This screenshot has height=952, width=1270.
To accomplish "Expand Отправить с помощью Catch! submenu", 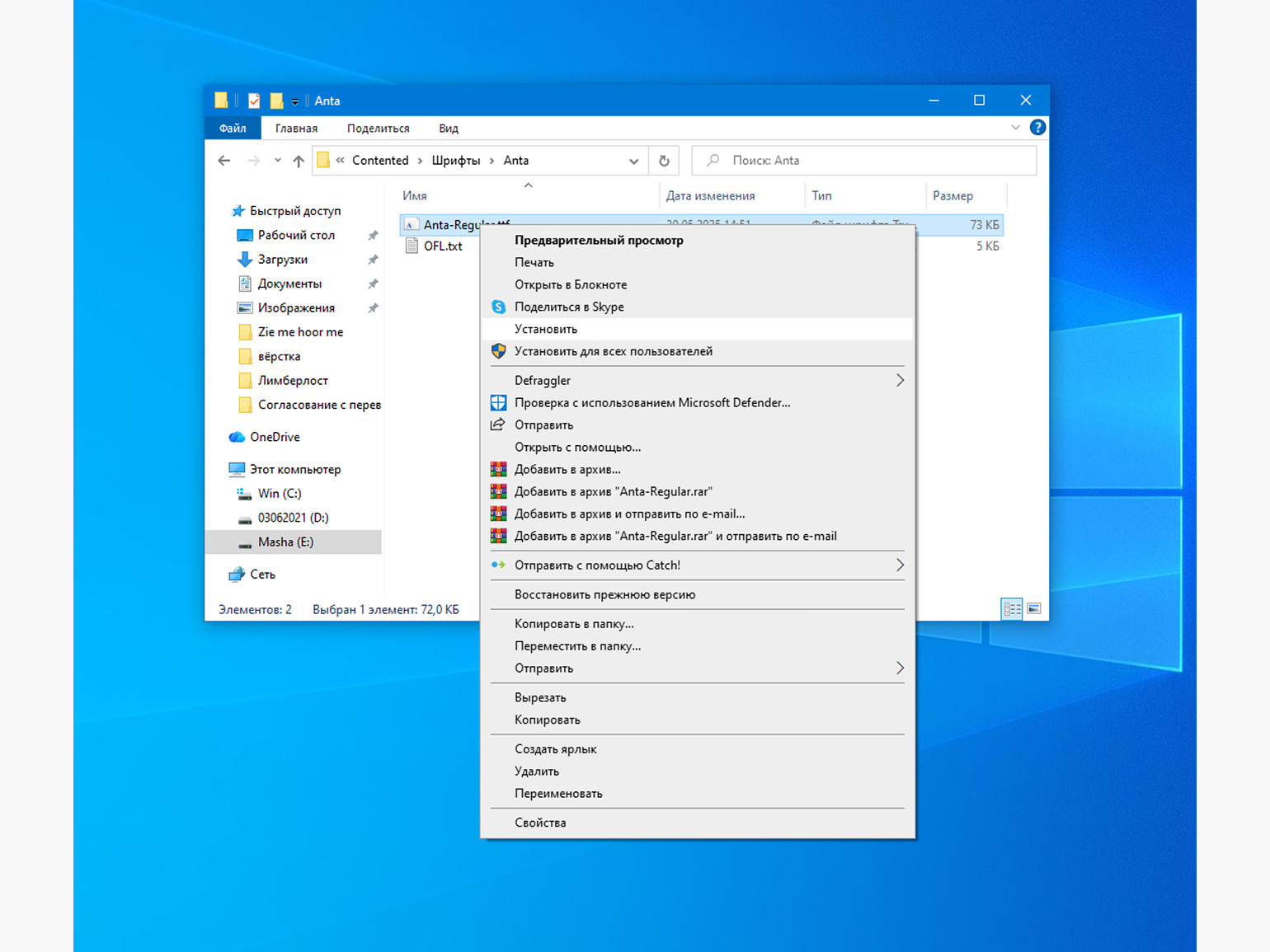I will pos(900,565).
